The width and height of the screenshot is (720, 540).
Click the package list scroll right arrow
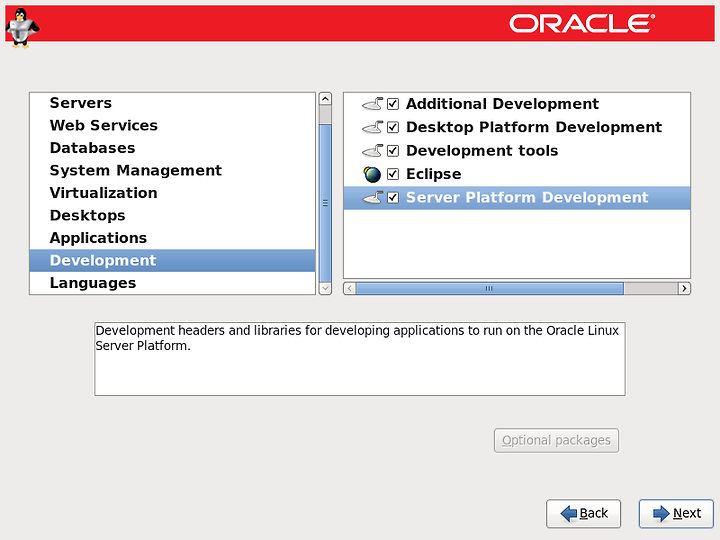684,288
